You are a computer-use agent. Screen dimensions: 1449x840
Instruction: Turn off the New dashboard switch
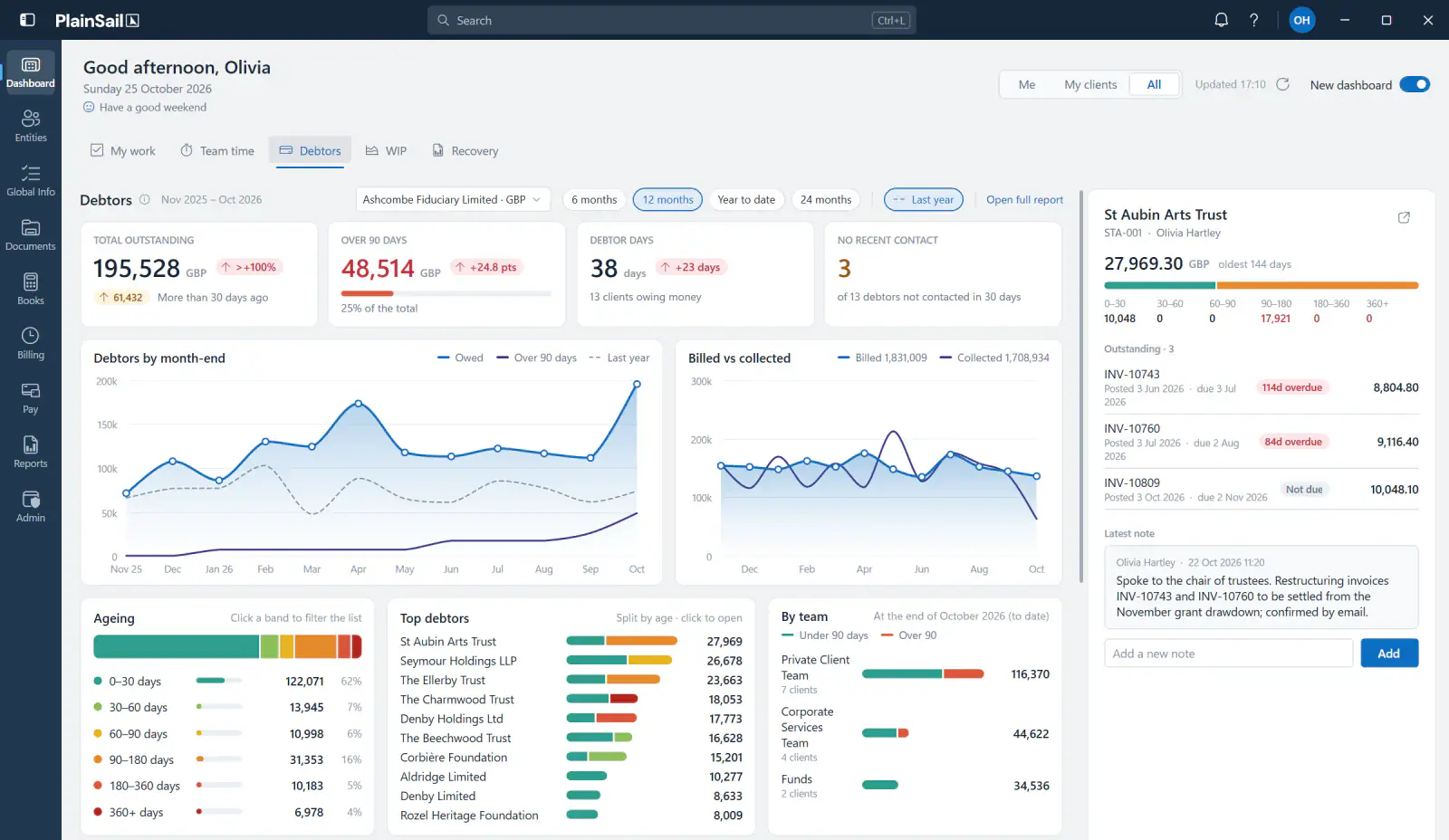click(x=1415, y=84)
